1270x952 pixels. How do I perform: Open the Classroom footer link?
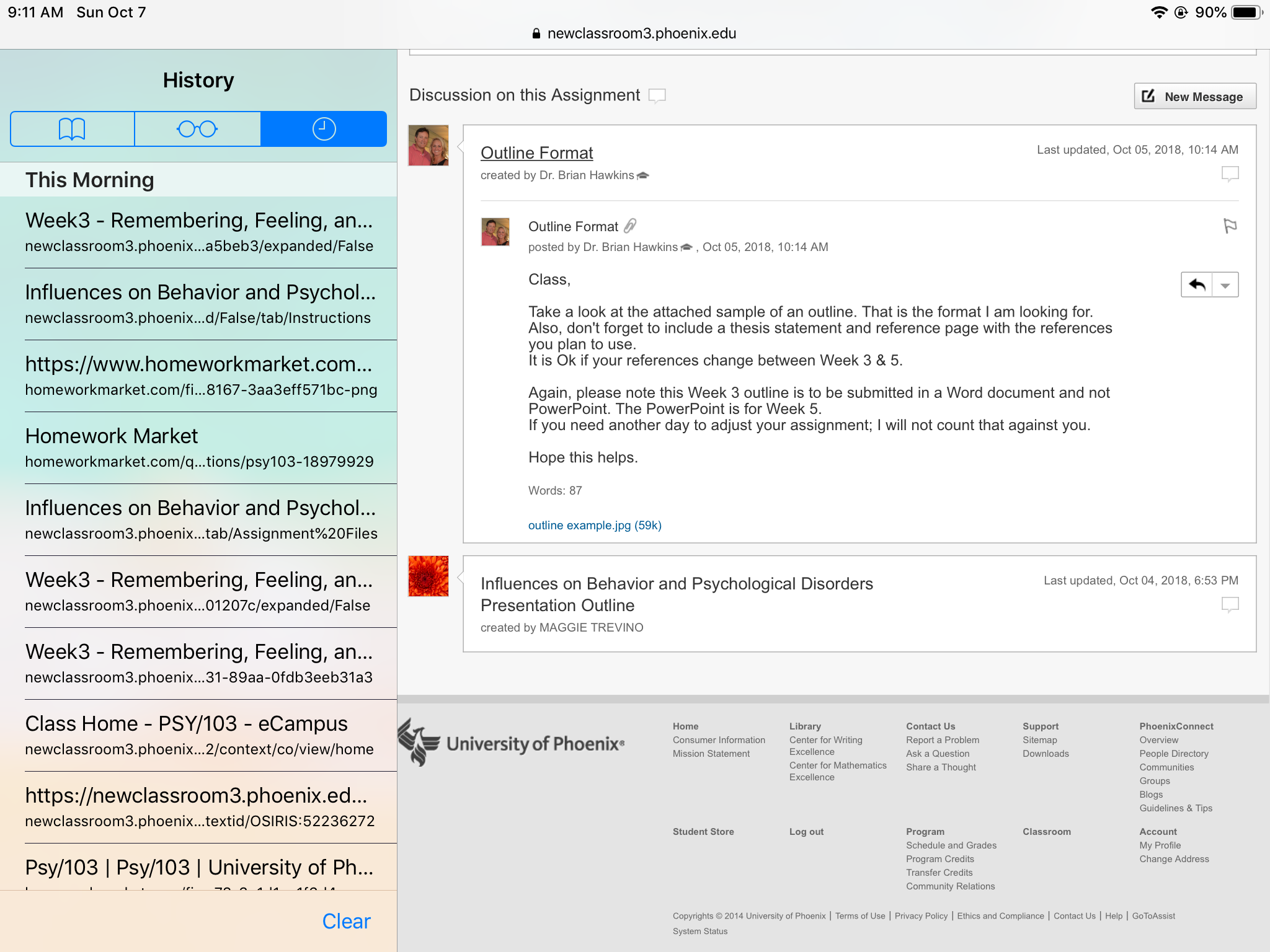1047,832
